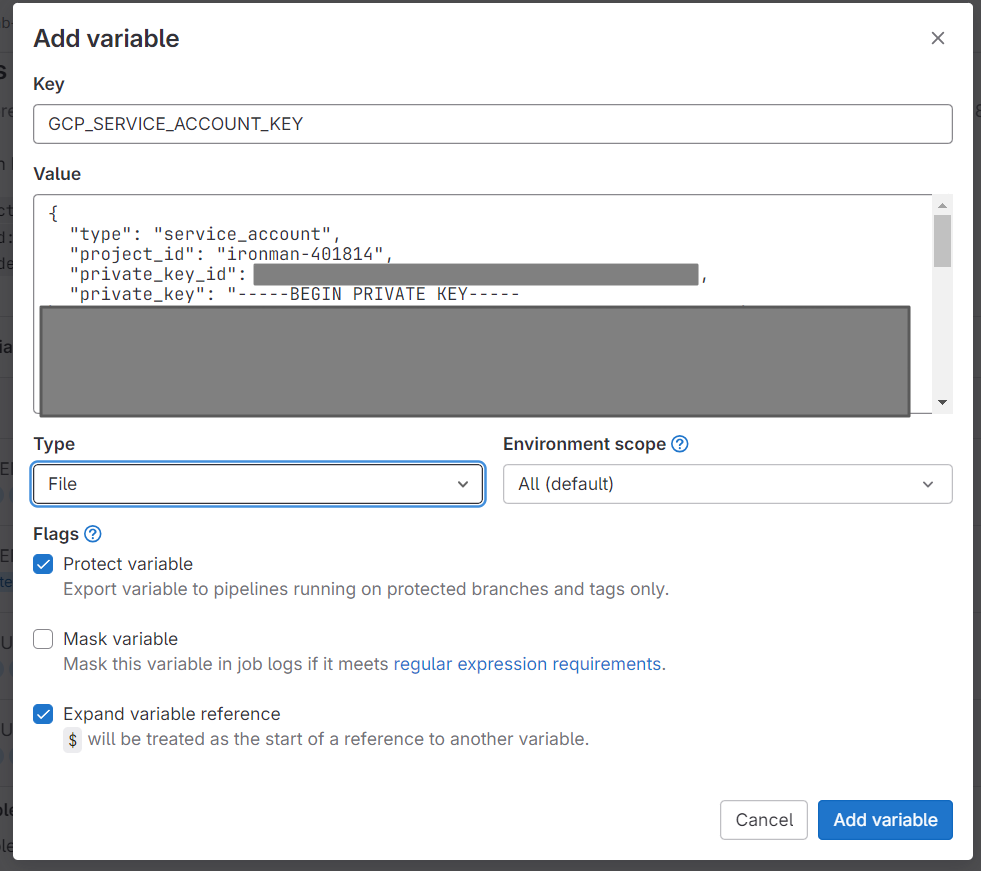This screenshot has height=871, width=981.
Task: Click the Environment scope label text
Action: click(x=584, y=444)
